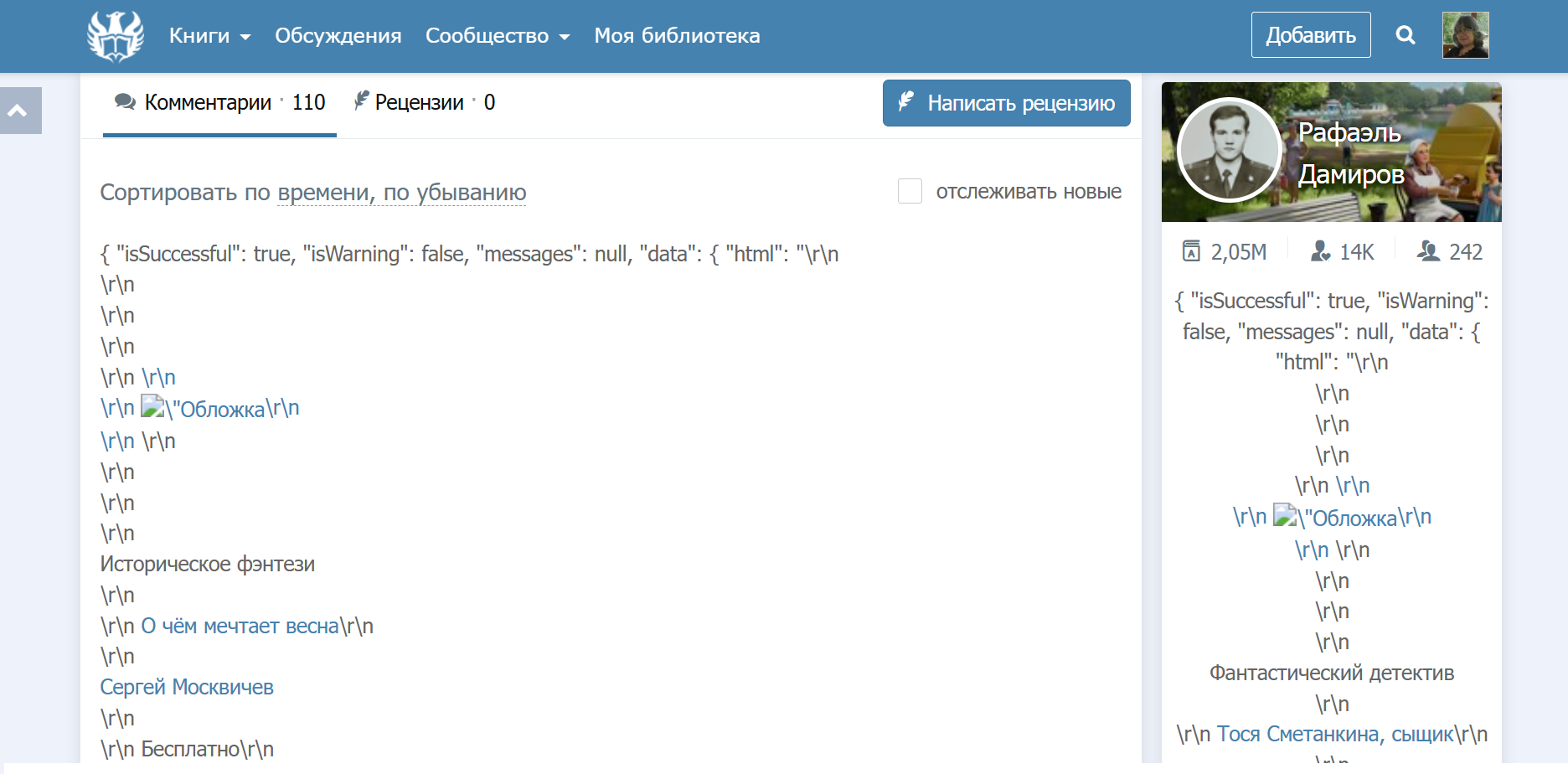1568x774 pixels.
Task: Click the book count icon showing 2,05M
Action: point(1191,251)
